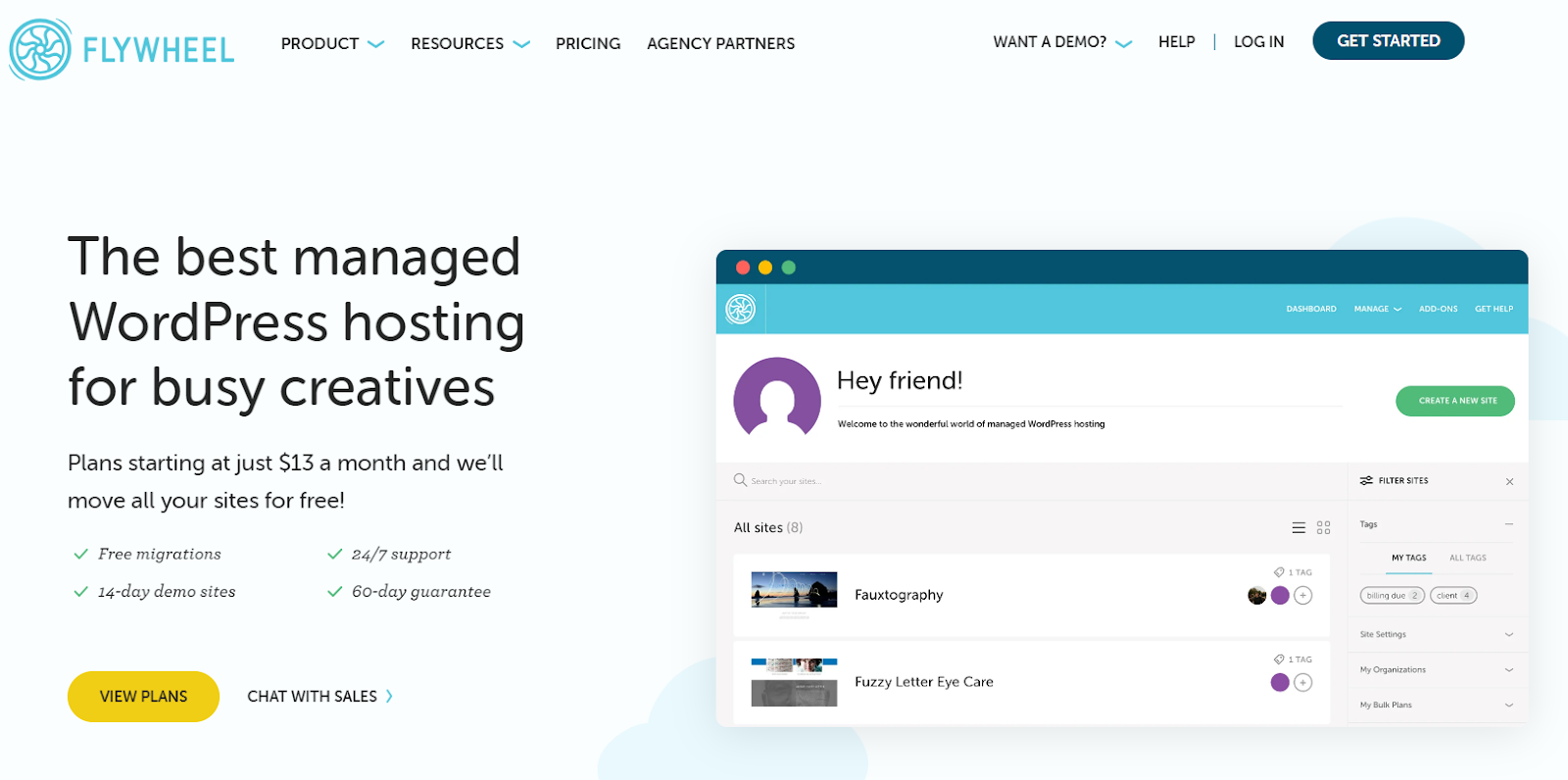Expand the Site Settings filter section

pyautogui.click(x=1437, y=634)
